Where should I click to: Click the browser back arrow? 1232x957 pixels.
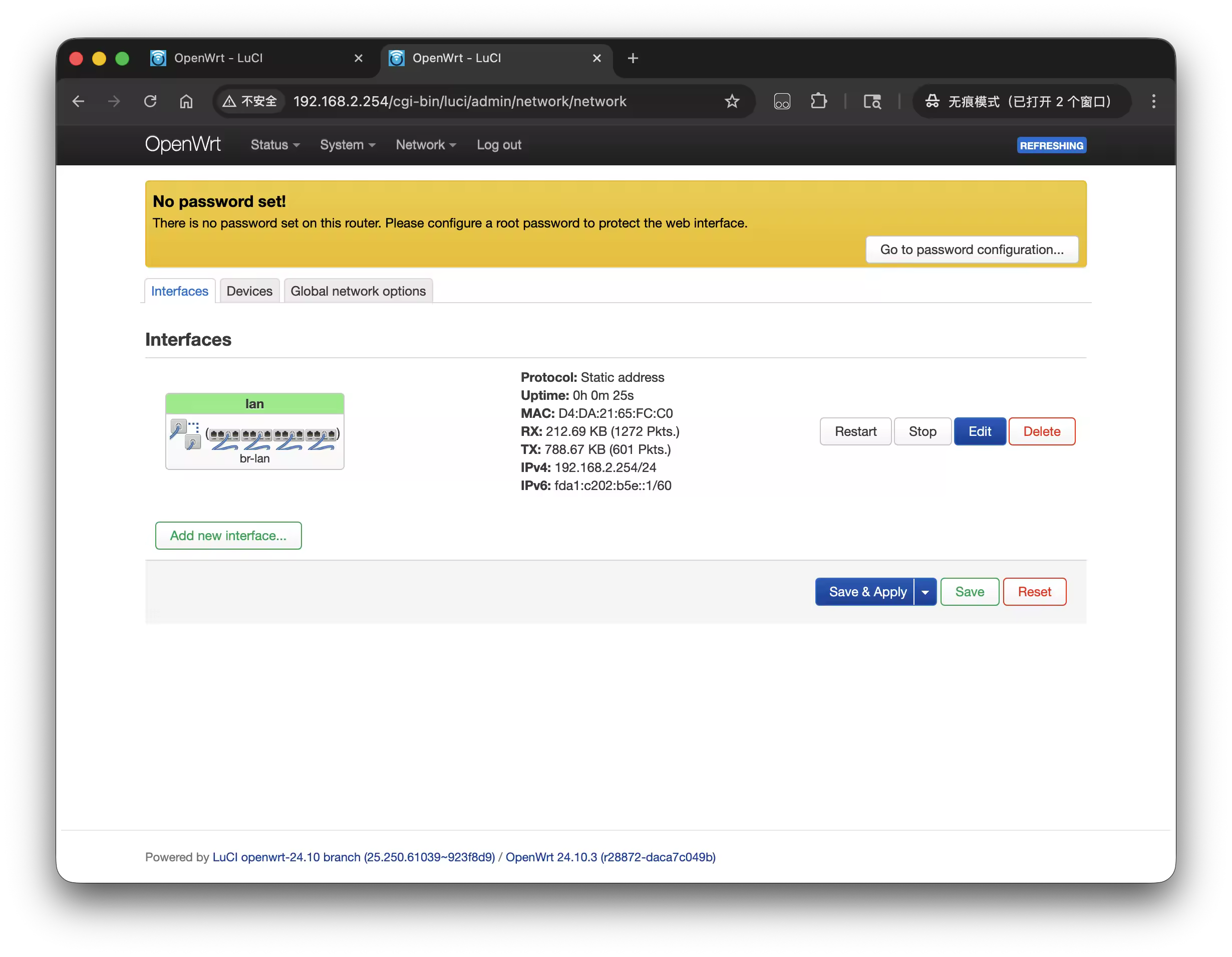tap(79, 102)
